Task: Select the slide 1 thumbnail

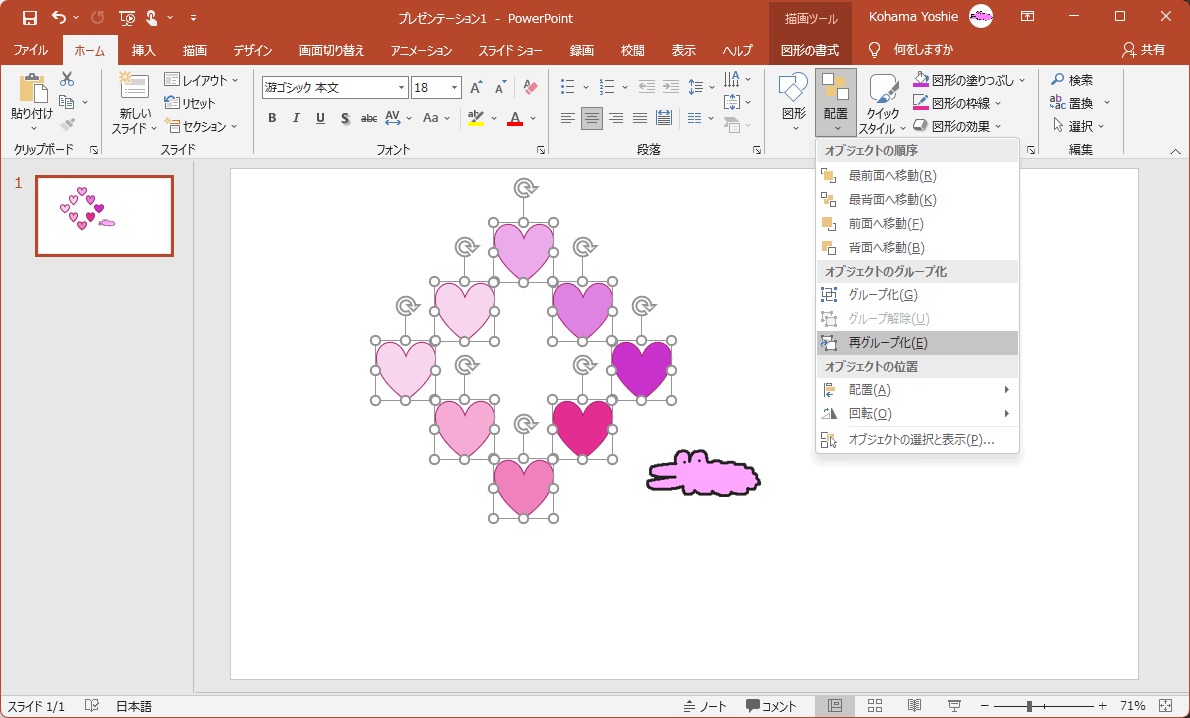Action: [105, 216]
